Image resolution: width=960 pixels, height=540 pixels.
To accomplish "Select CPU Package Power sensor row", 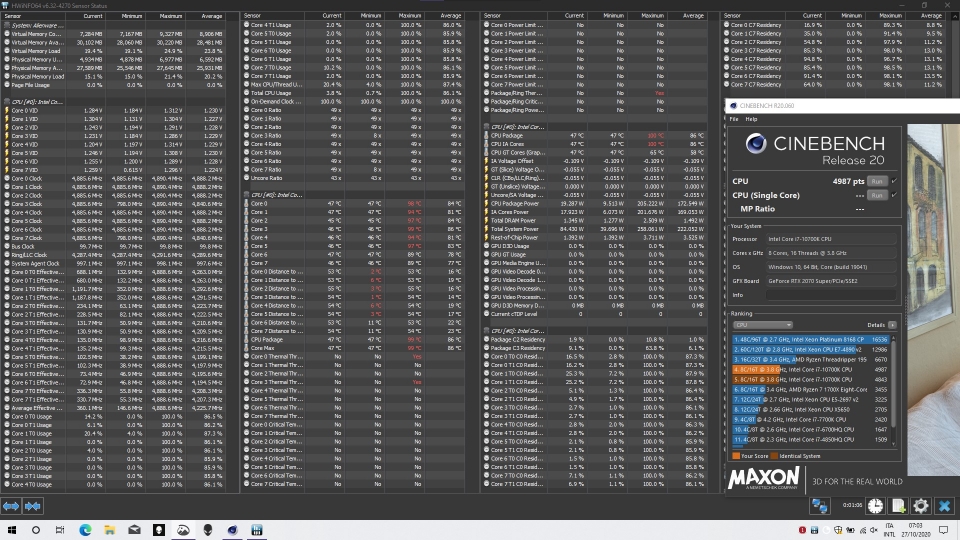I will click(x=594, y=204).
